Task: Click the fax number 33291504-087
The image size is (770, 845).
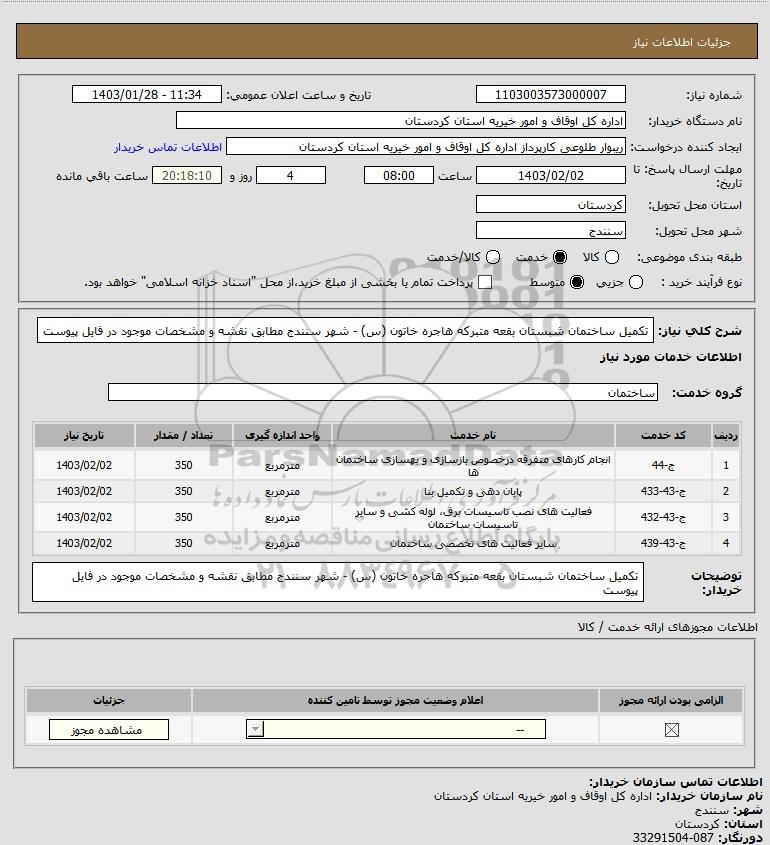Action: click(x=673, y=837)
